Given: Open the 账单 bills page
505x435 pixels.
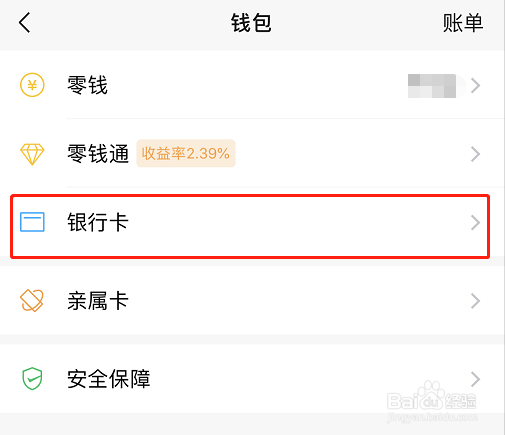Looking at the screenshot, I should (463, 23).
